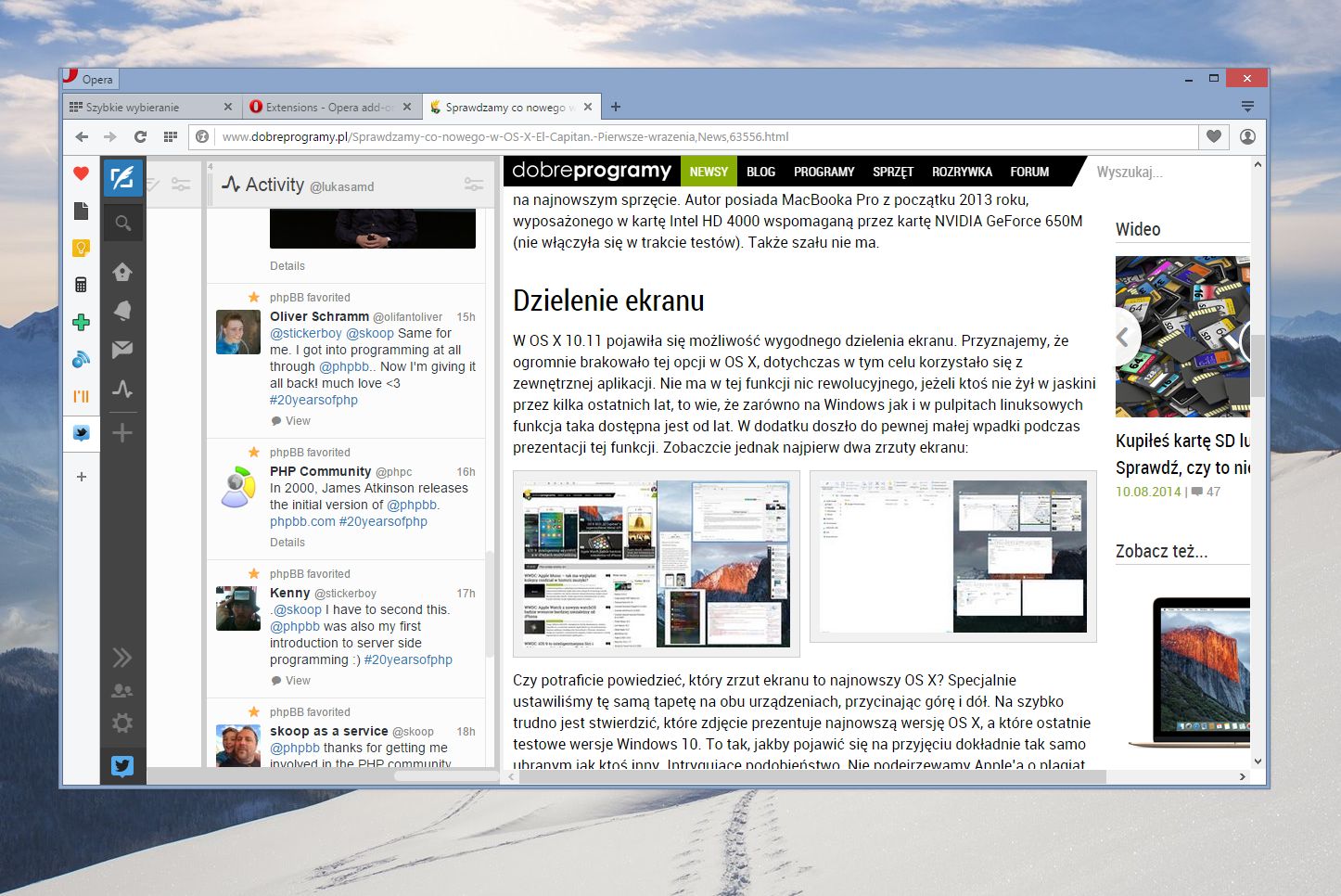
Task: Open the tab menu dropdown at top right
Action: (x=1247, y=107)
